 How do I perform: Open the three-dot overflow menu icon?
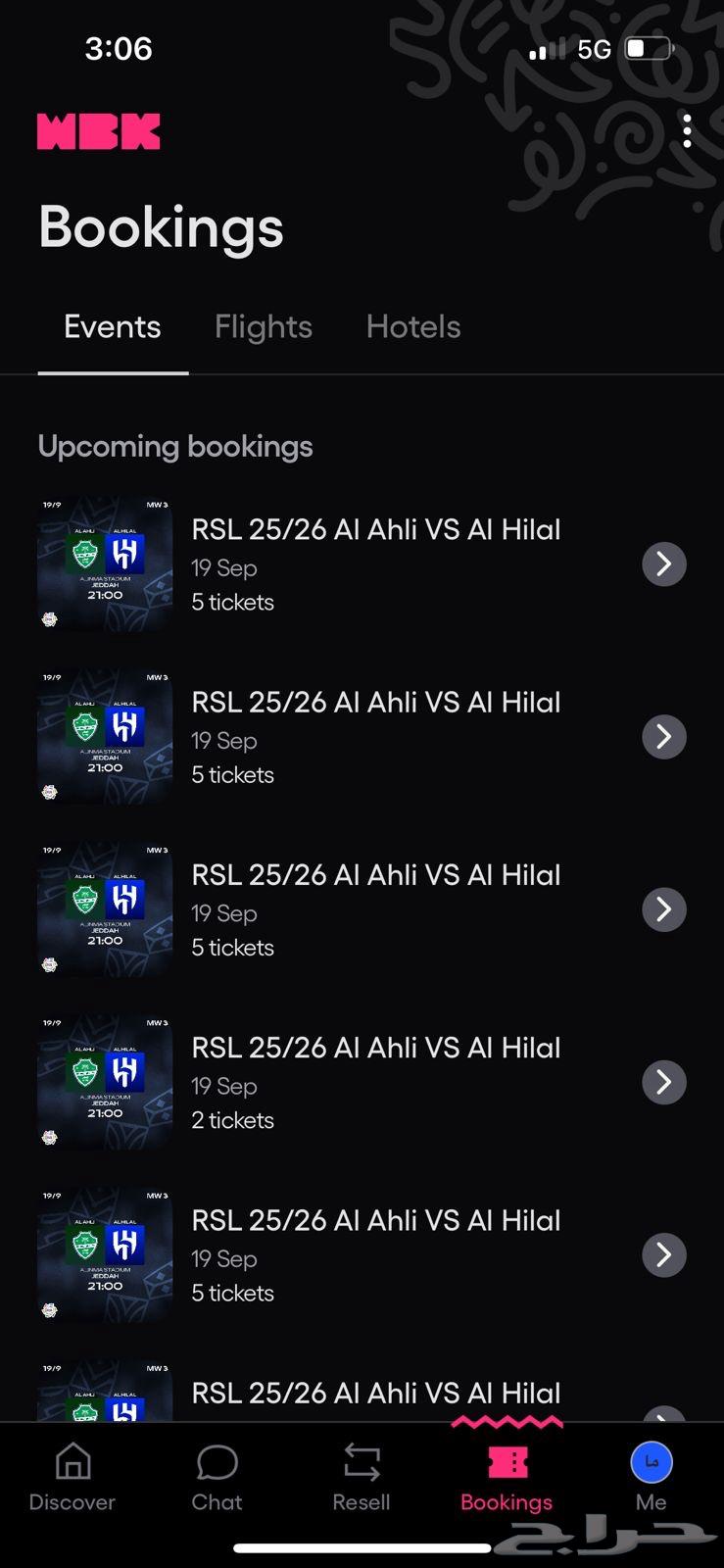[x=687, y=130]
